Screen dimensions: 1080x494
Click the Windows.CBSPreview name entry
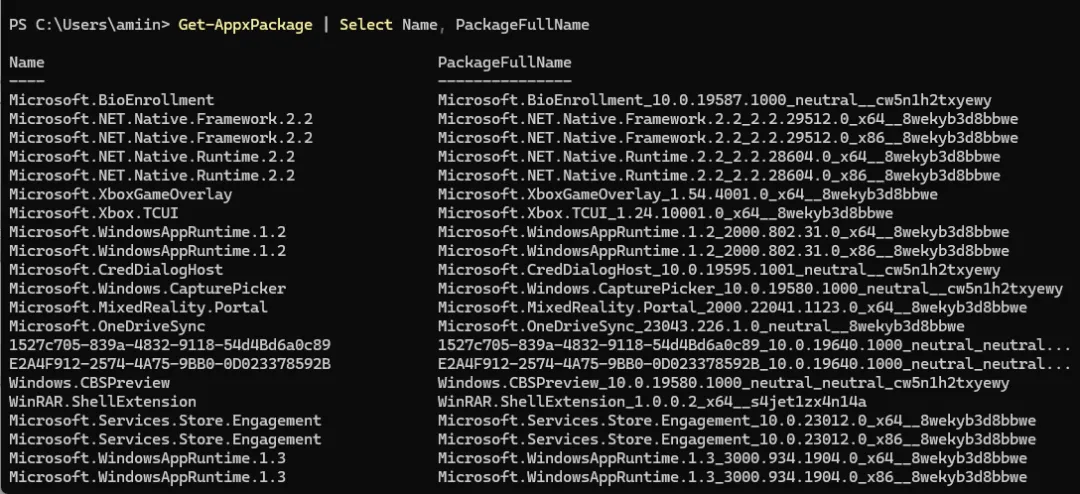click(x=89, y=383)
